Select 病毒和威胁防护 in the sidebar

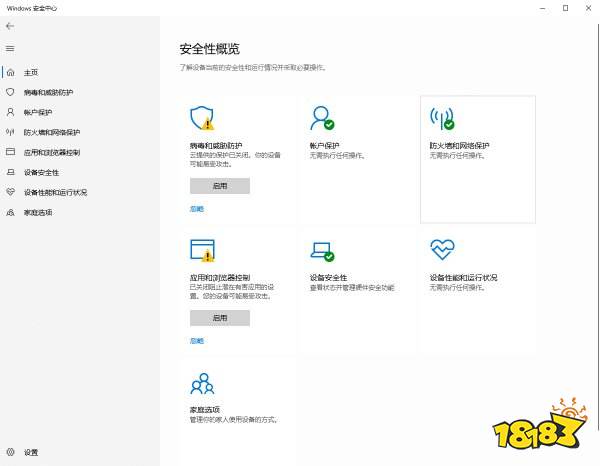point(48,92)
